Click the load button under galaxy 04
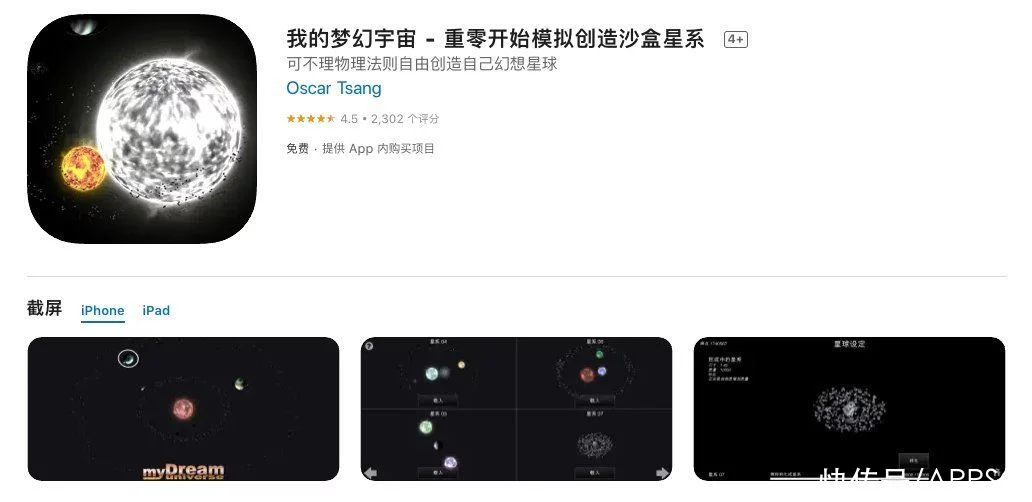The height and width of the screenshot is (502, 1032). 438,400
